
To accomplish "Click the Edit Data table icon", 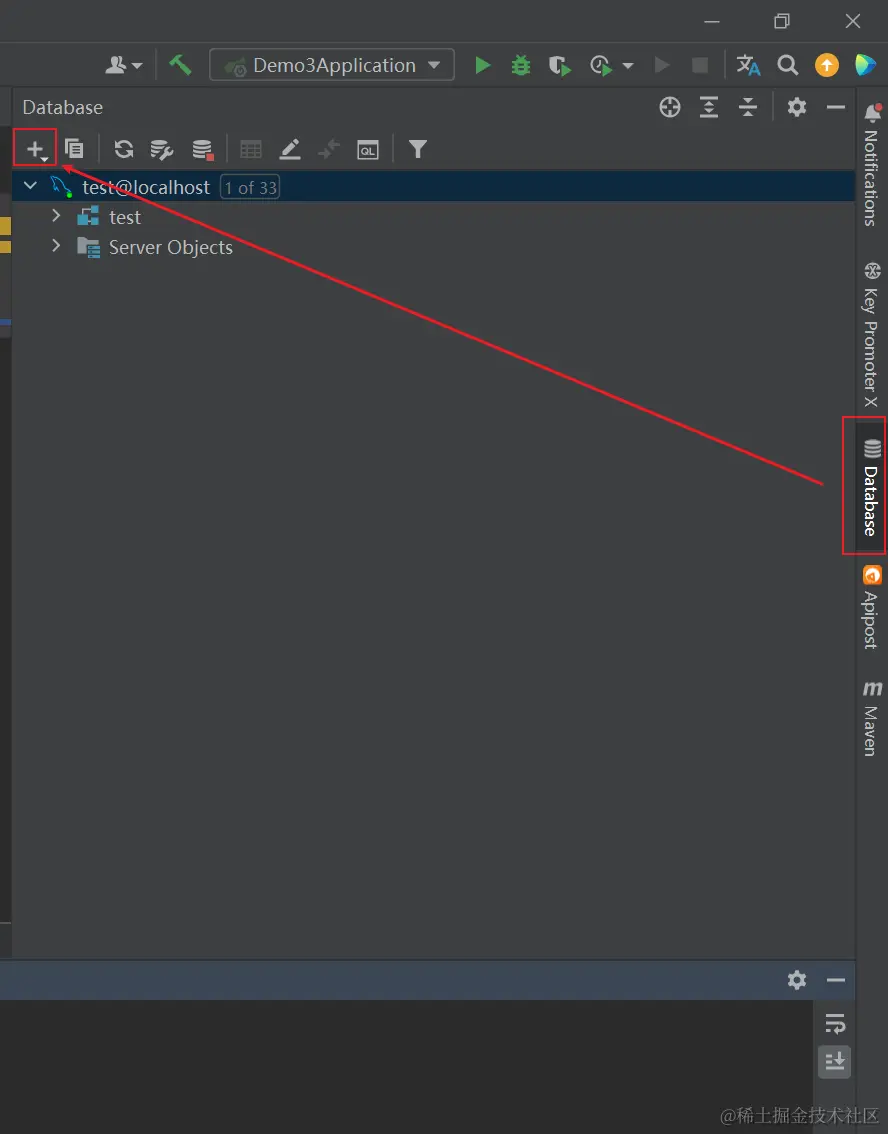I will pos(251,150).
